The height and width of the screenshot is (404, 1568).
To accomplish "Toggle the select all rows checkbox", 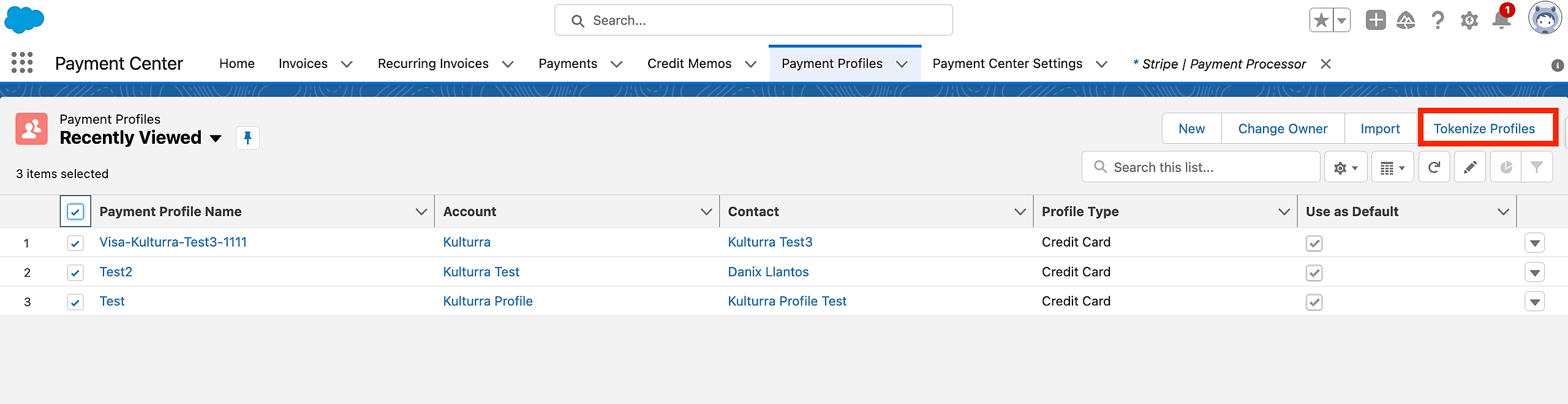I will tap(75, 212).
